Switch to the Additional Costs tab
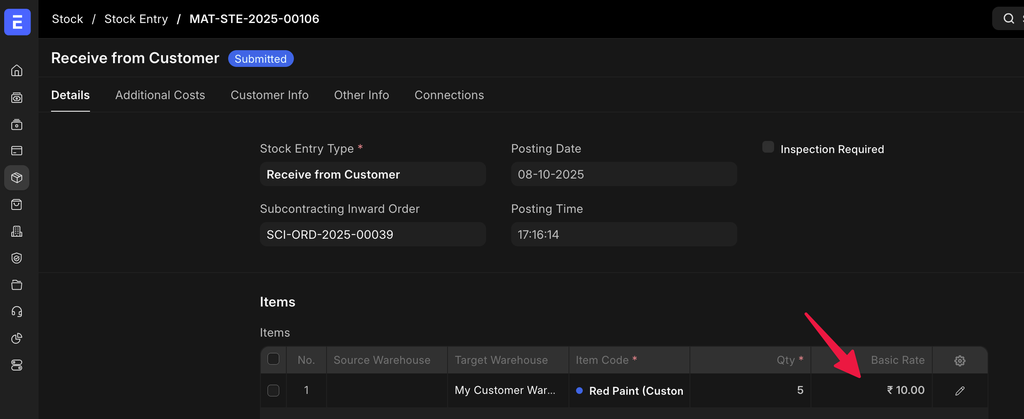 coord(160,95)
